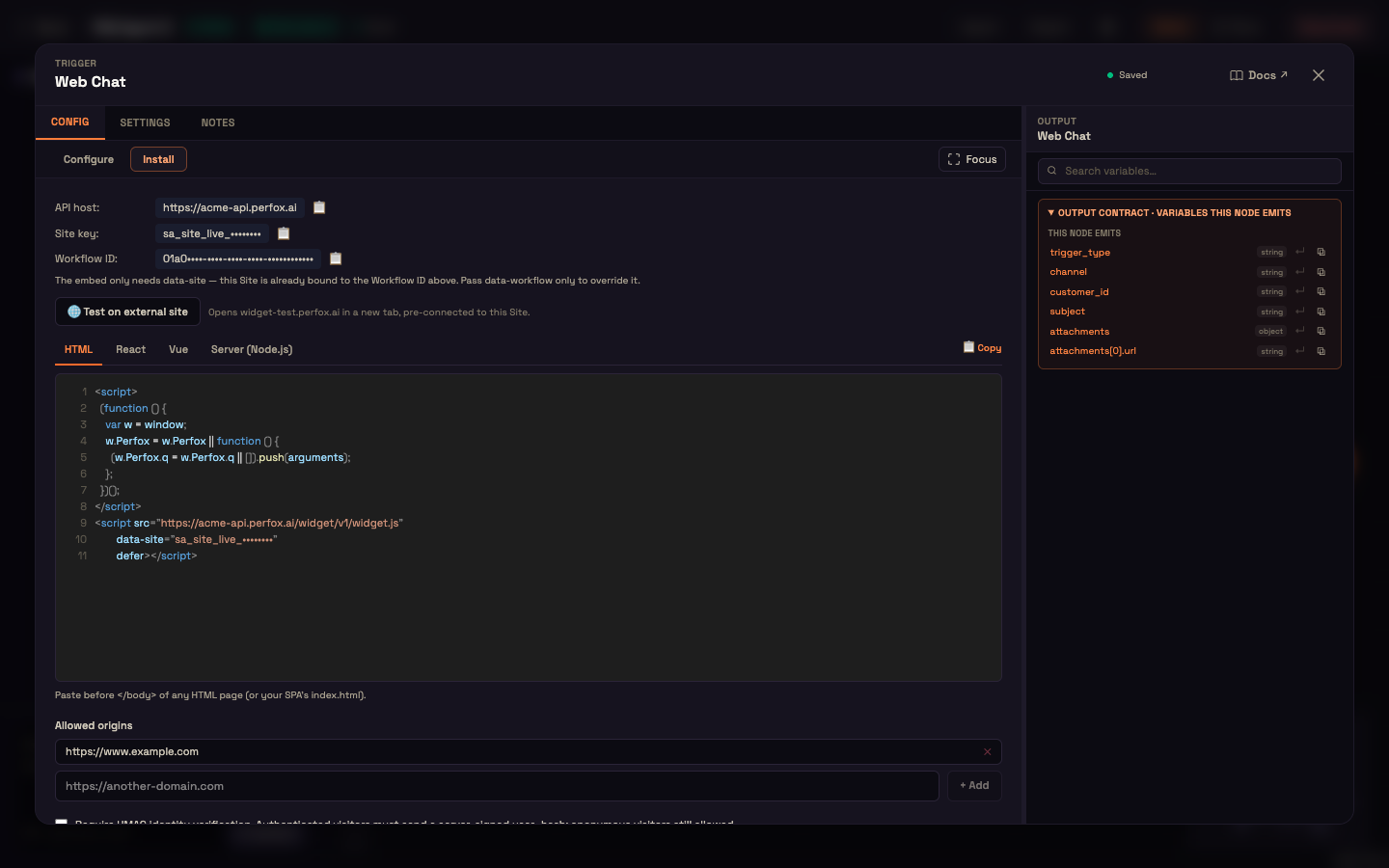Add the new allowed origin
This screenshot has width=1389, height=868.
(x=974, y=786)
